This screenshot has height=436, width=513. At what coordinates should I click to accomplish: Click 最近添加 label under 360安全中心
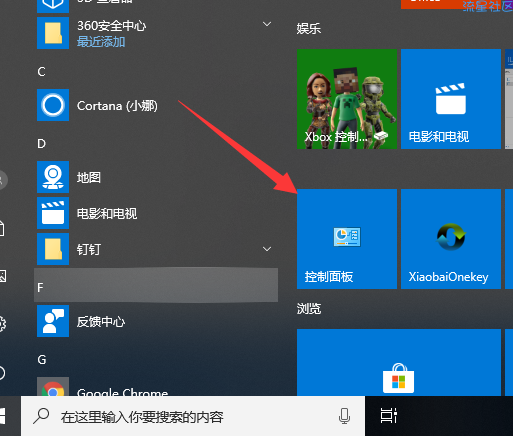(101, 42)
